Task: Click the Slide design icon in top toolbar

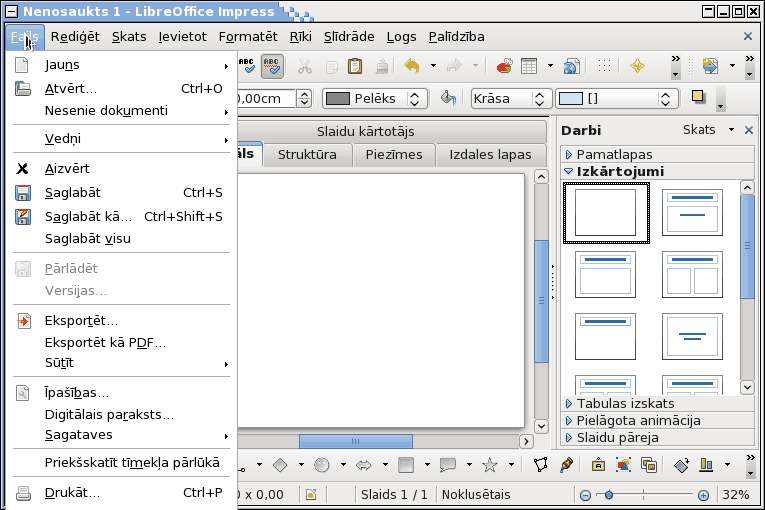Action: pyautogui.click(x=710, y=65)
